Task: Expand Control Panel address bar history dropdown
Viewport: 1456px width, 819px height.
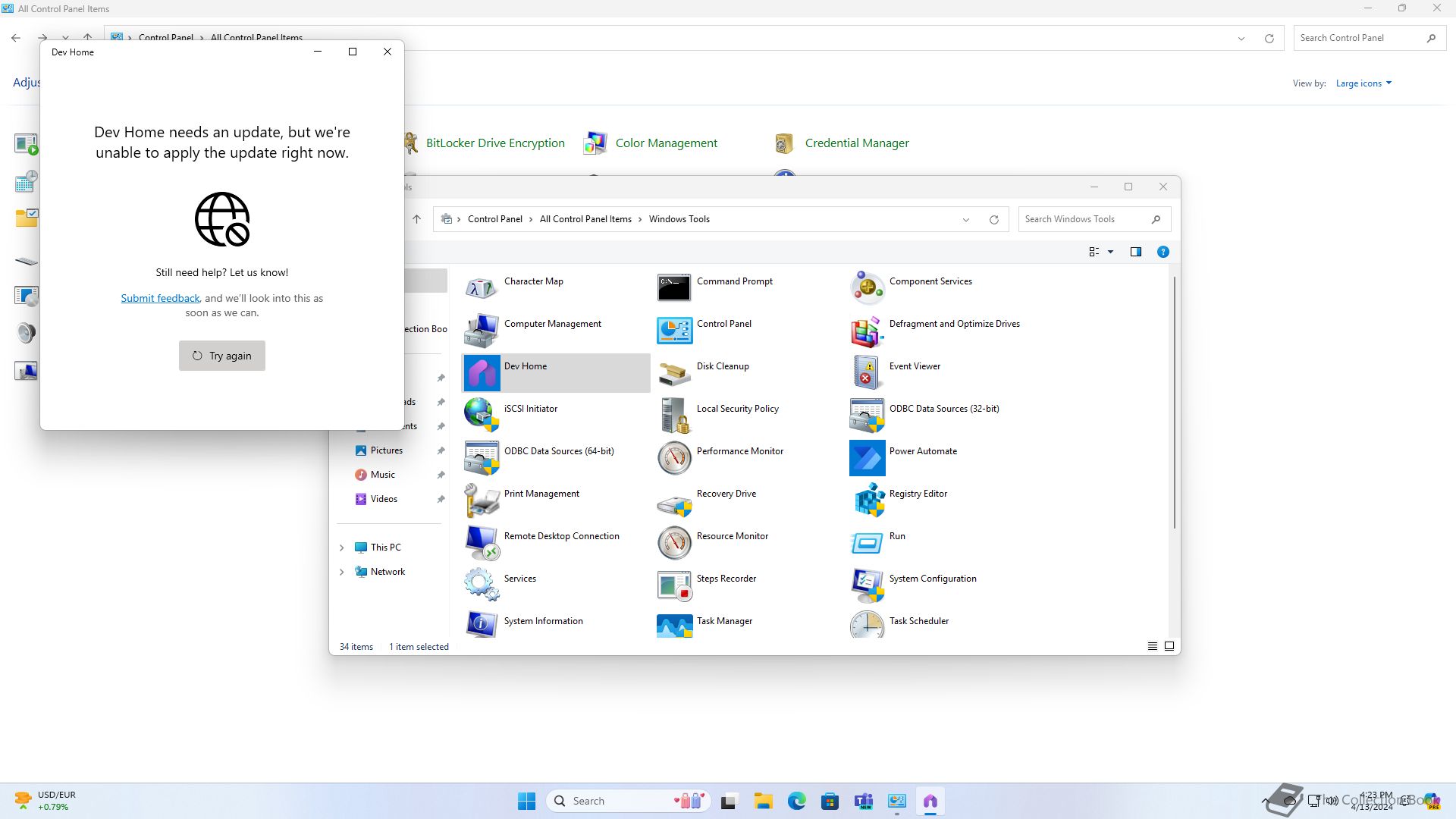Action: pos(1241,39)
